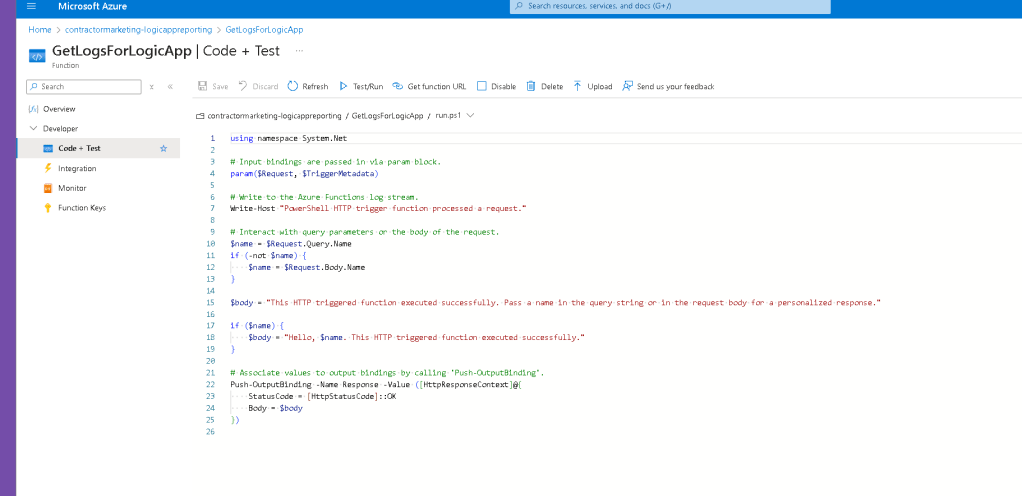Collapse the Developer section
The image size is (1022, 496).
point(34,128)
